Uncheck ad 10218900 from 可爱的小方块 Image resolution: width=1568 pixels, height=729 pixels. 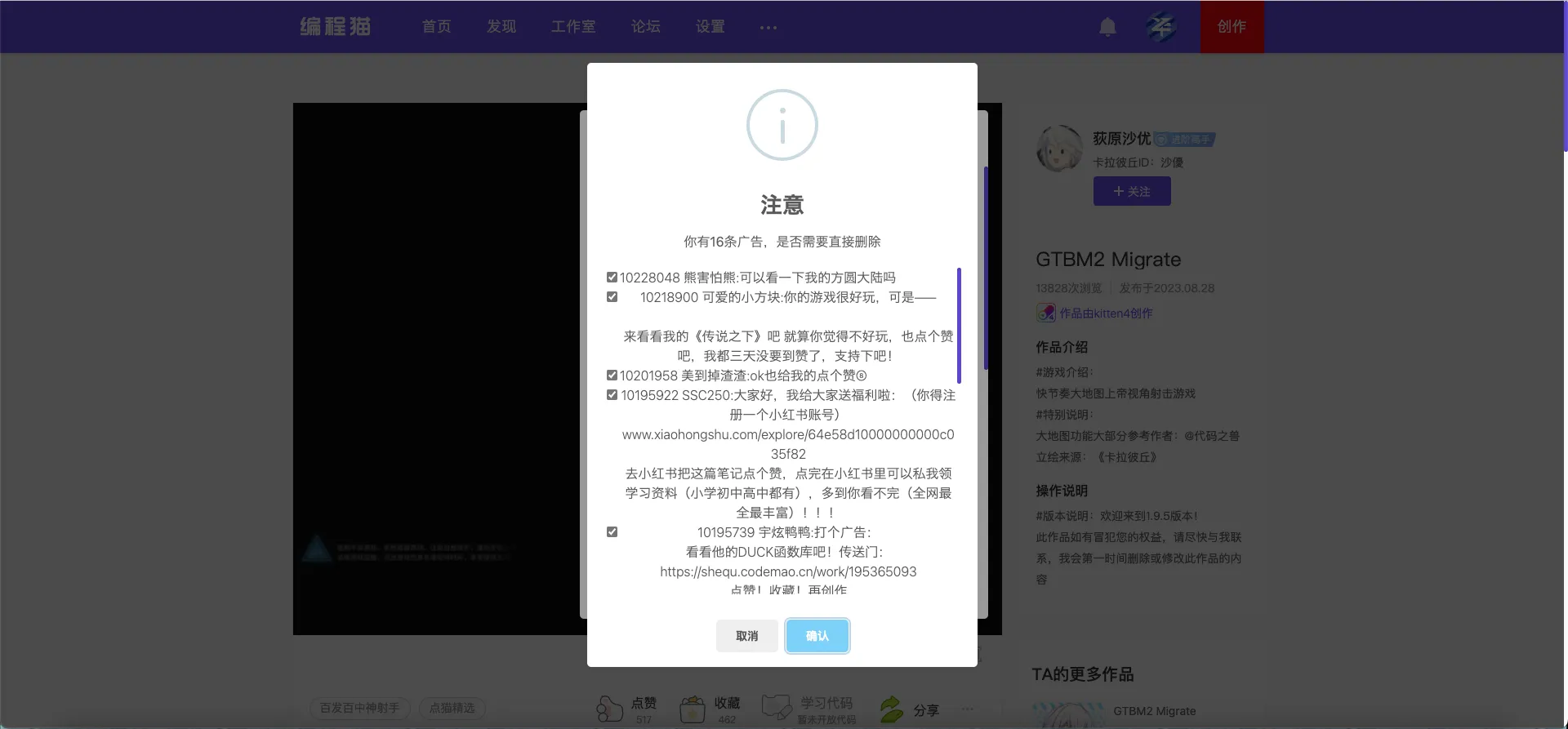[612, 297]
